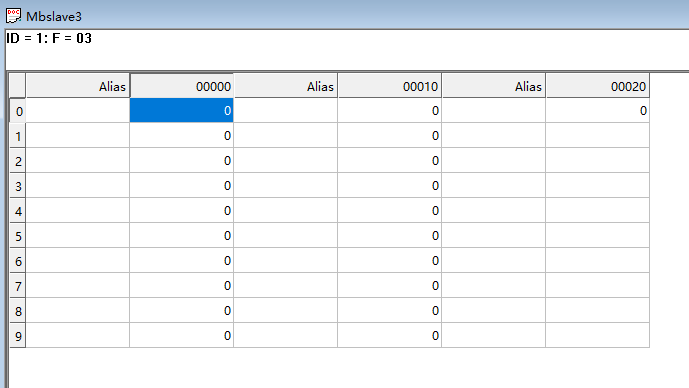Select the value cell in row 3 under 00010
Viewport: 689px width, 388px height.
point(389,185)
